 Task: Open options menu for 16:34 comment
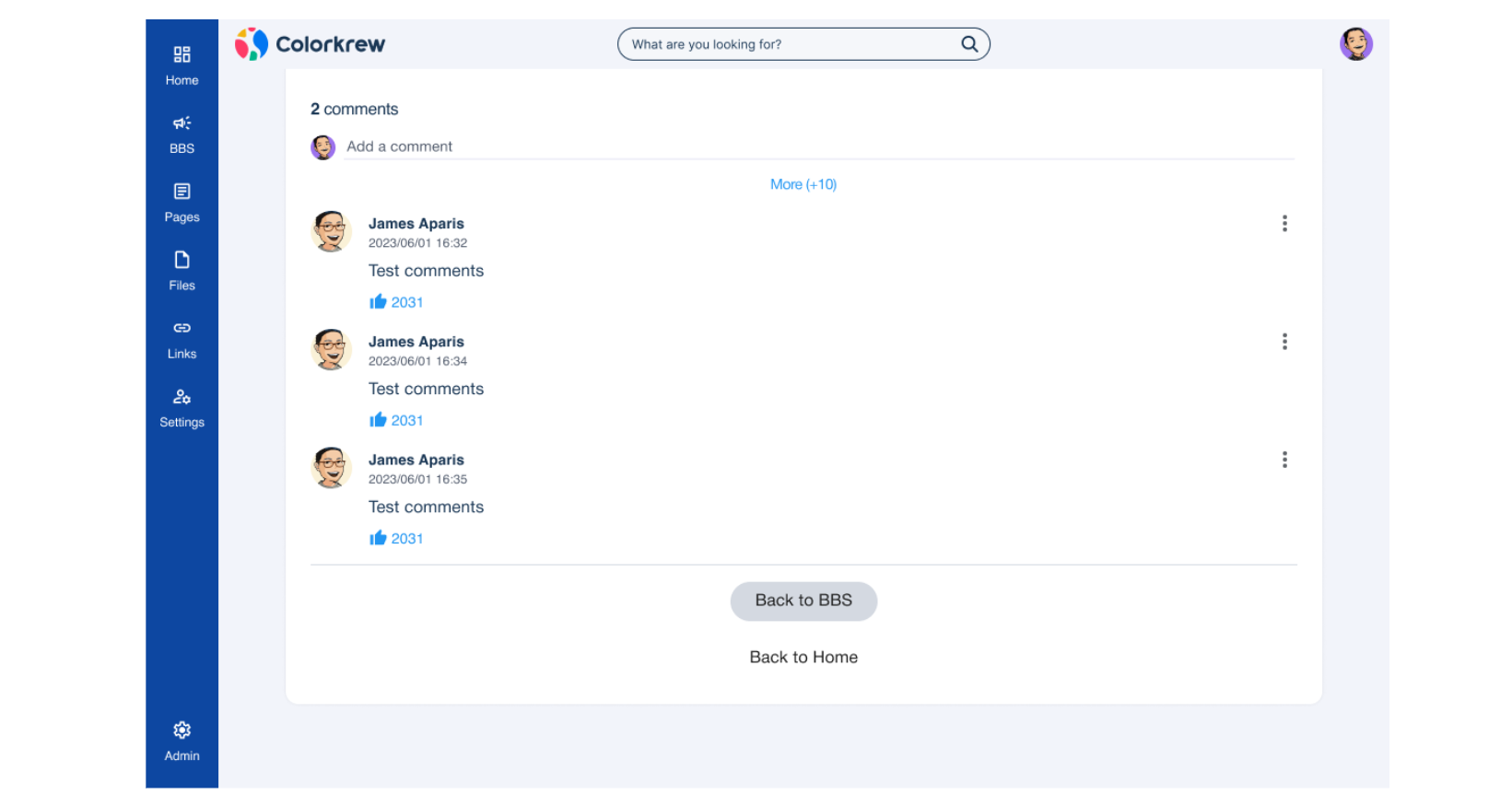click(x=1284, y=342)
